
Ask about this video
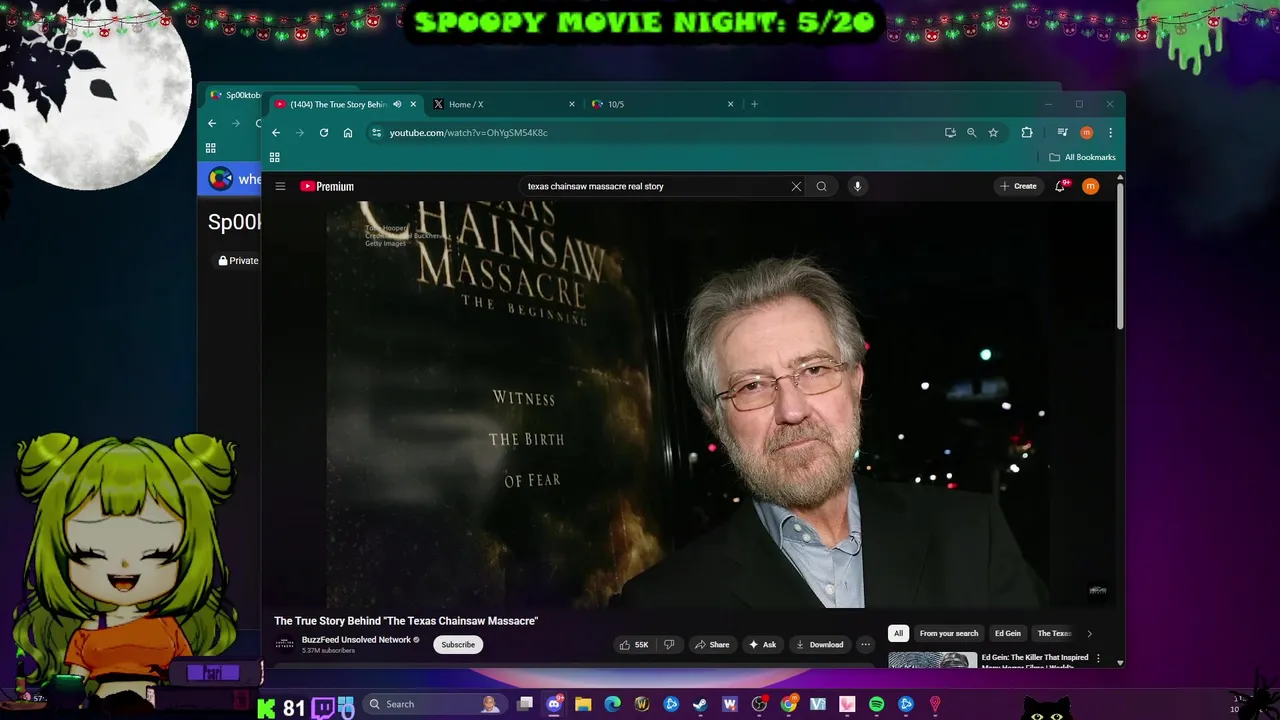tap(762, 645)
